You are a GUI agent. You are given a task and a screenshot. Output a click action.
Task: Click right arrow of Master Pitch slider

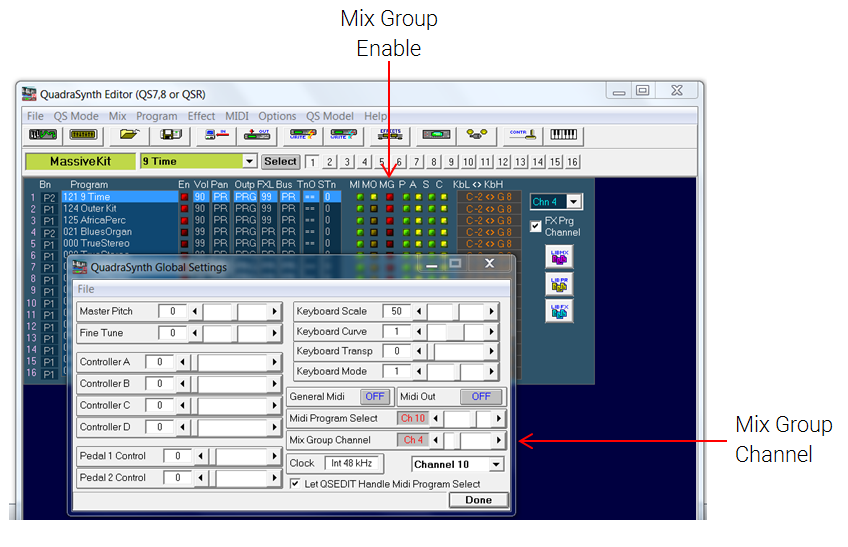coord(274,312)
